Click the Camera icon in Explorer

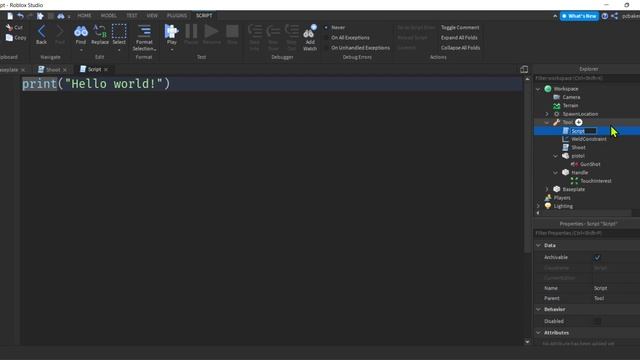[x=556, y=97]
